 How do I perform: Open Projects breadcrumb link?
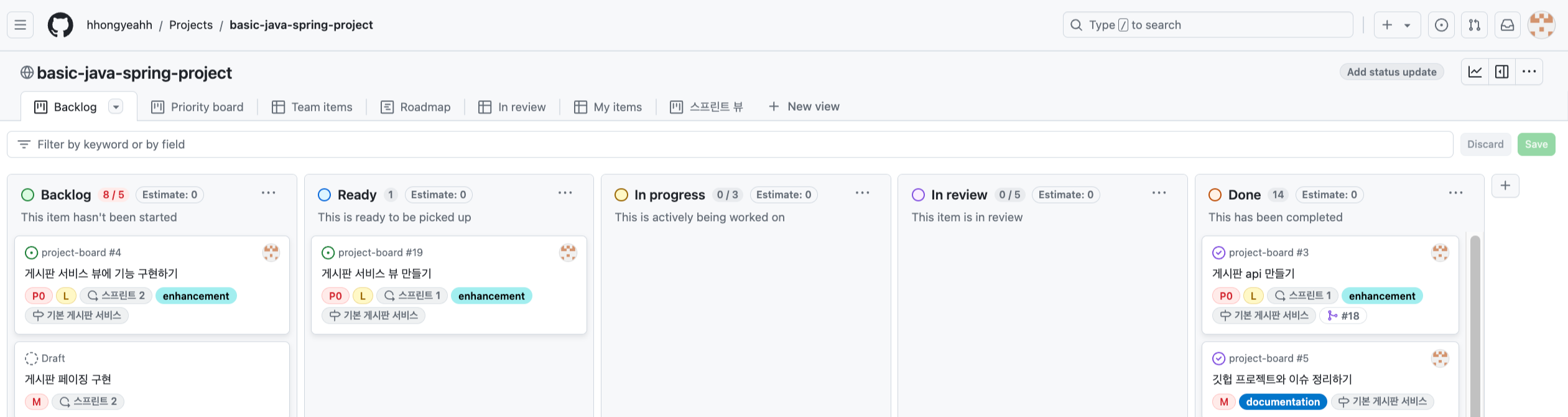(x=191, y=25)
